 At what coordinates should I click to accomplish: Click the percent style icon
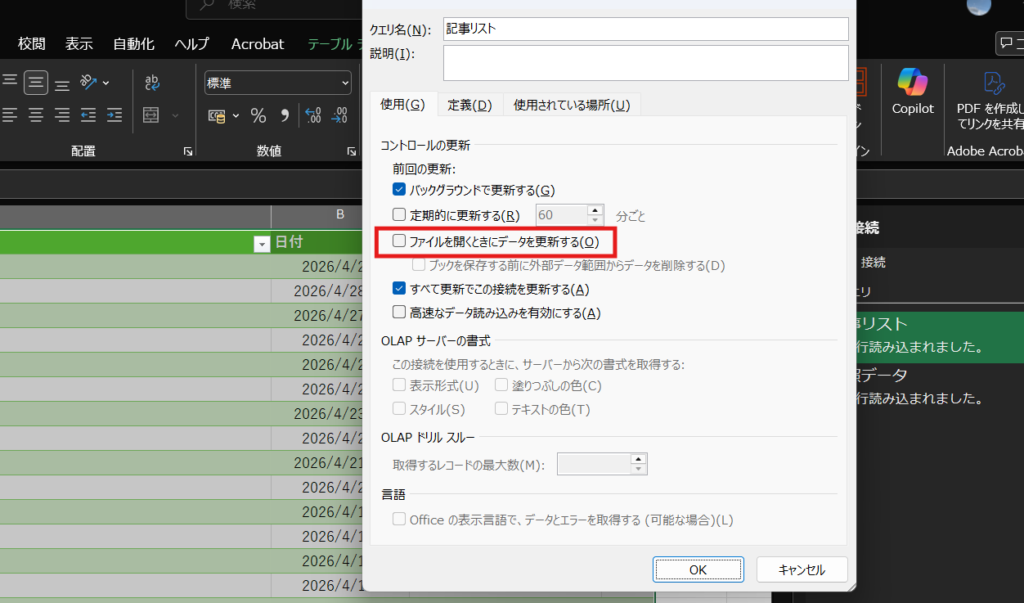[x=258, y=116]
